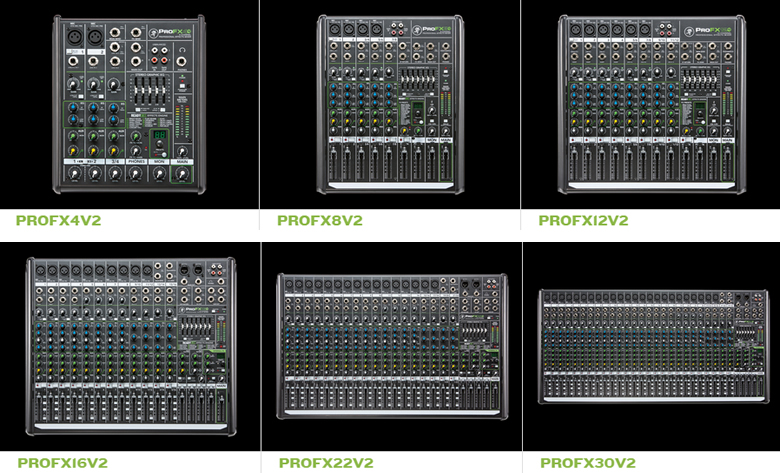This screenshot has width=780, height=473.
Task: Select the ProFX16v2 mixer image
Action: point(131,346)
